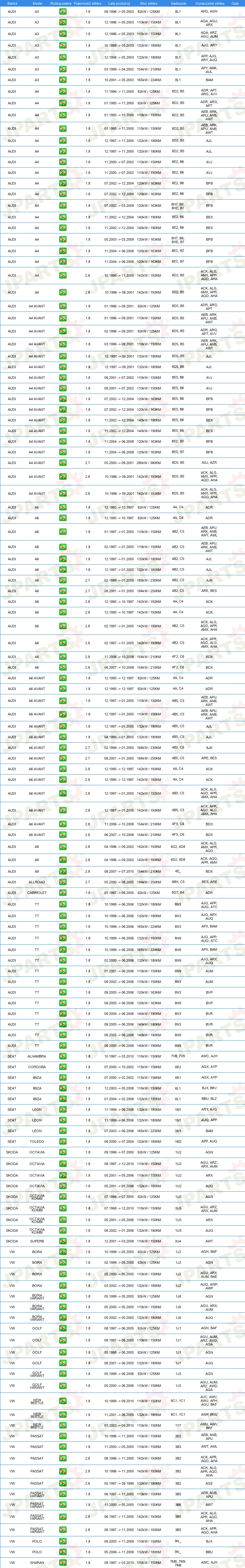Click fuel icon in A3 10.1998 AJQ, ARY row
245x1568 pixels.
click(63, 45)
